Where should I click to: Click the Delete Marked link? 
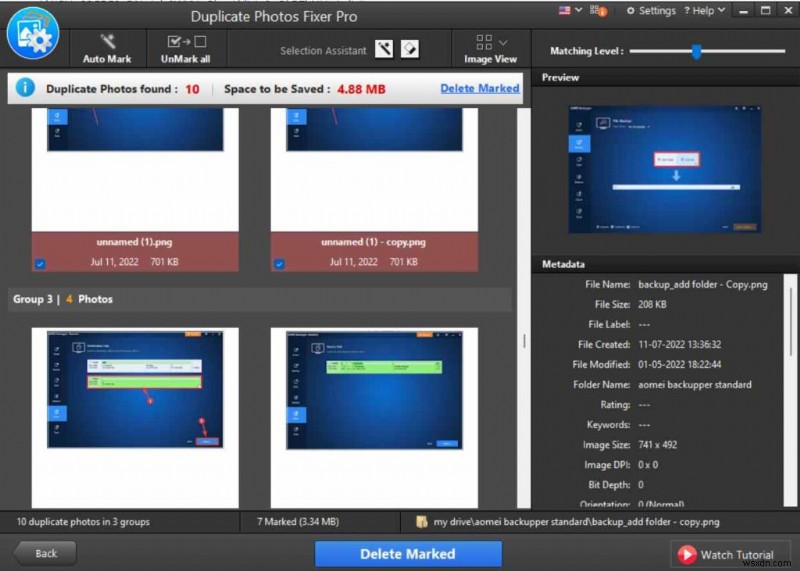tap(480, 88)
